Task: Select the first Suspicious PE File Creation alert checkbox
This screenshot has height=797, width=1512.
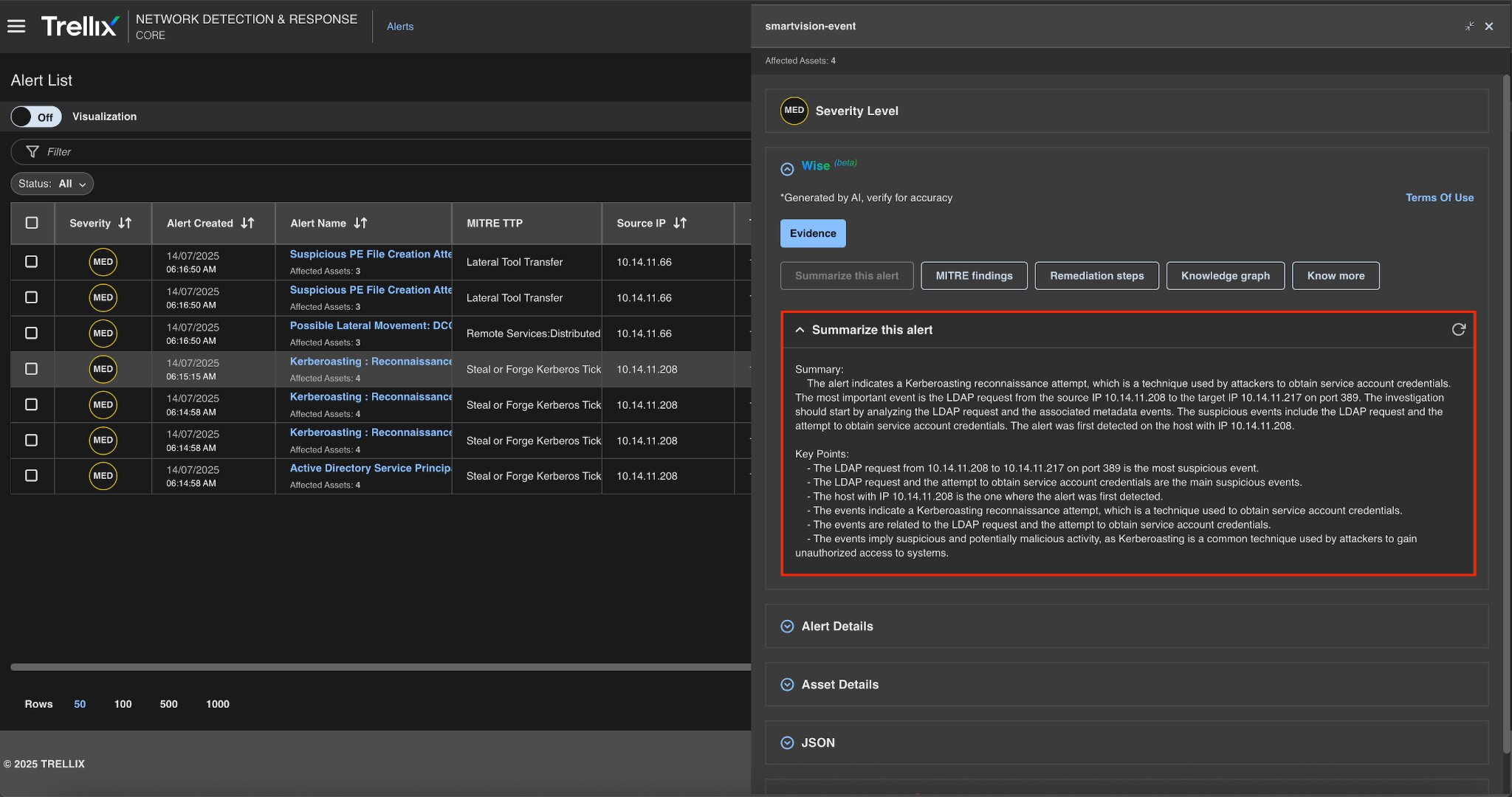Action: [32, 262]
